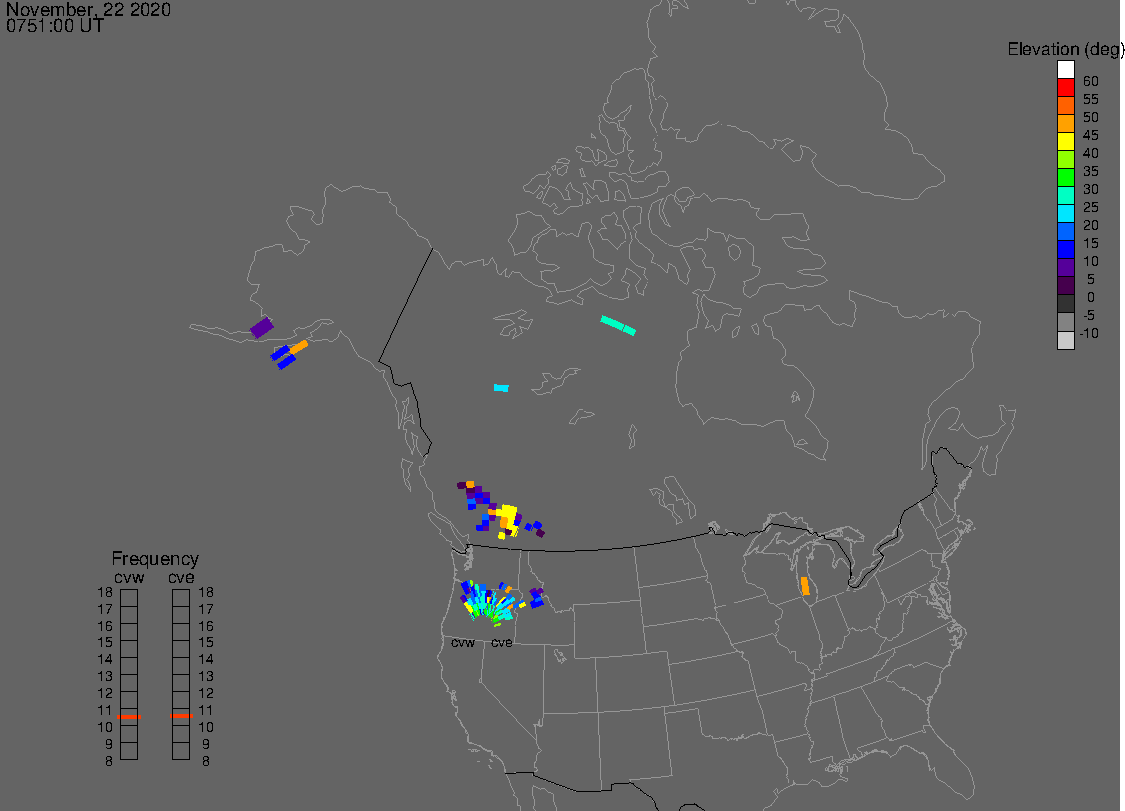Click the purple echo patch over Alaska
Viewport: 1125px width, 811px height.
click(x=262, y=327)
